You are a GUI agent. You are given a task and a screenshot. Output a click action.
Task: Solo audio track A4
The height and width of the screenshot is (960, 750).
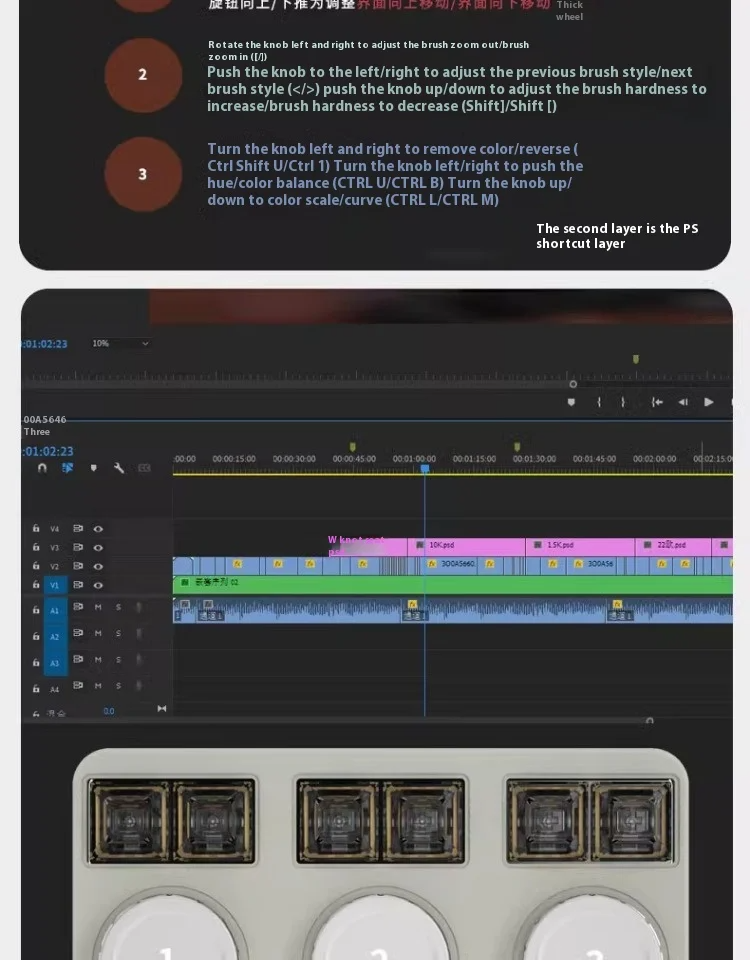118,686
